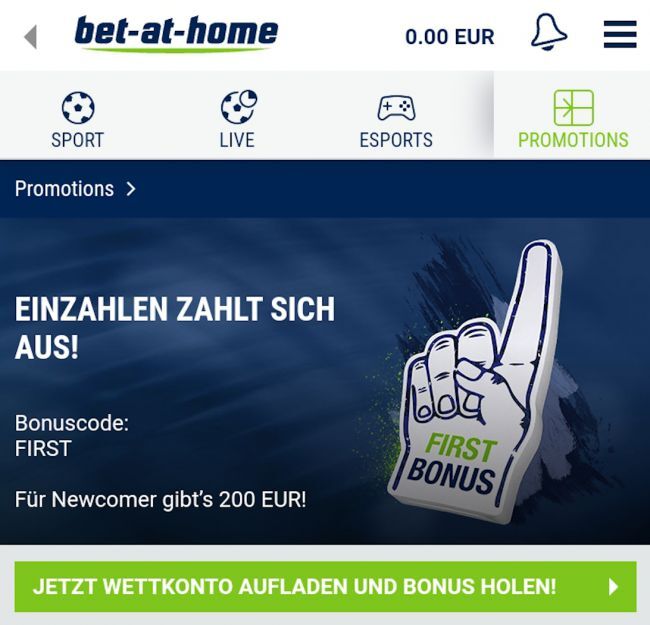Select the Live ball-with-clock icon

(x=239, y=107)
